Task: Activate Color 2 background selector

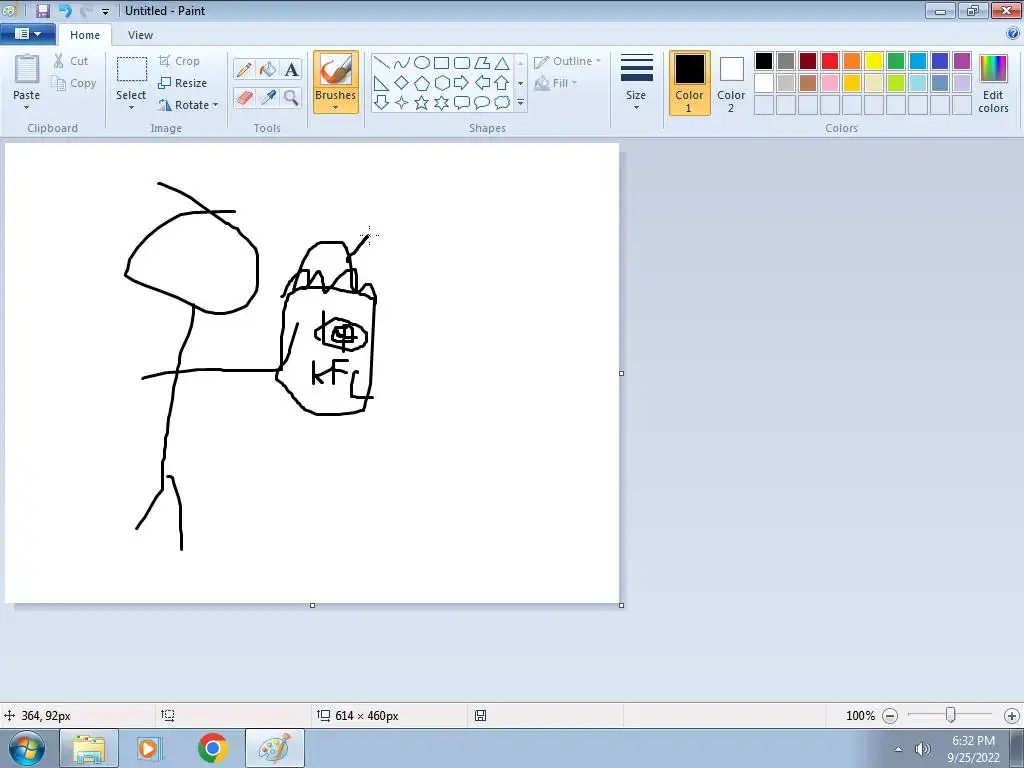Action: (731, 83)
